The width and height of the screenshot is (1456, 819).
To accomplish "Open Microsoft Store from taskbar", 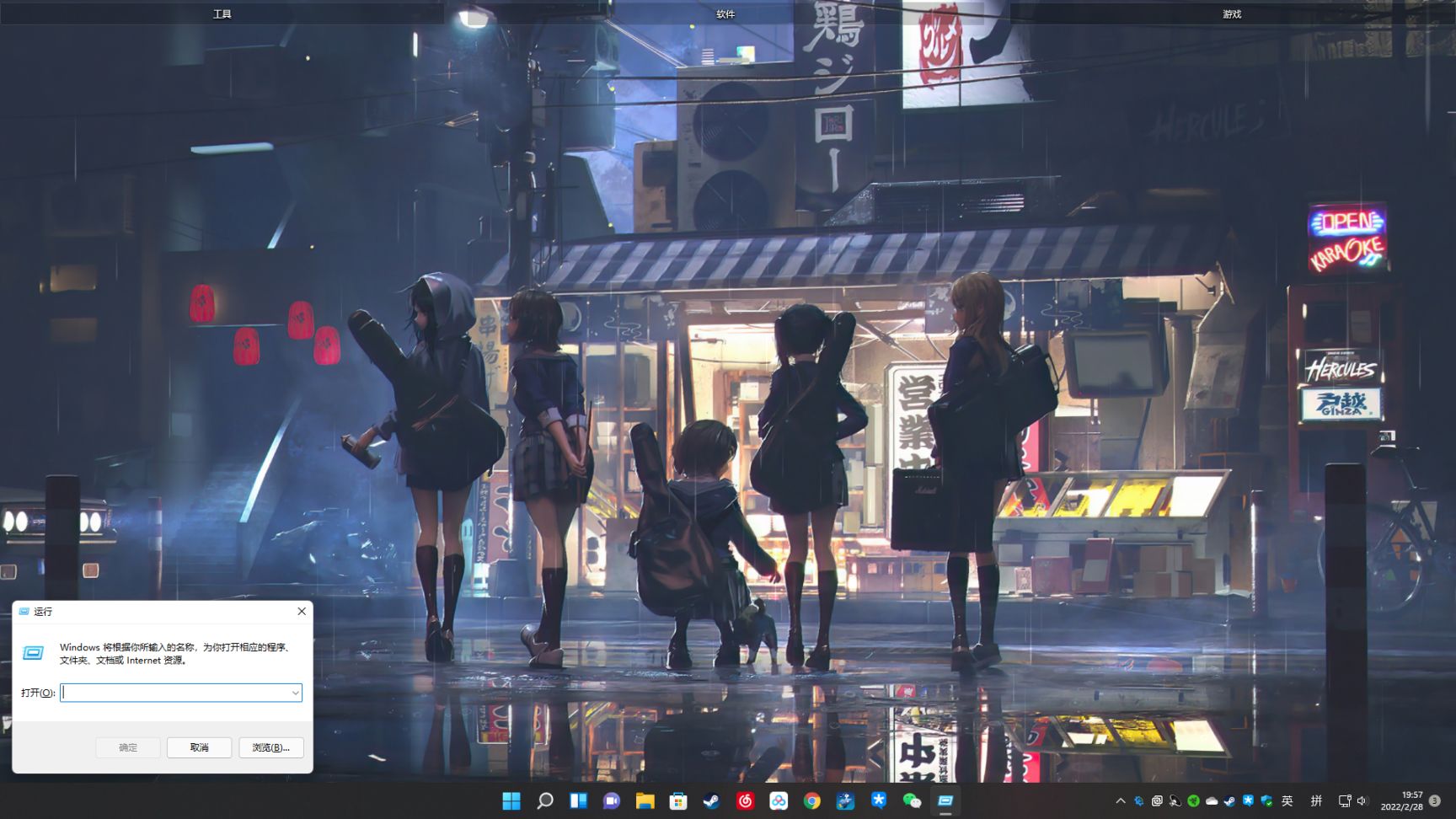I will tap(678, 800).
